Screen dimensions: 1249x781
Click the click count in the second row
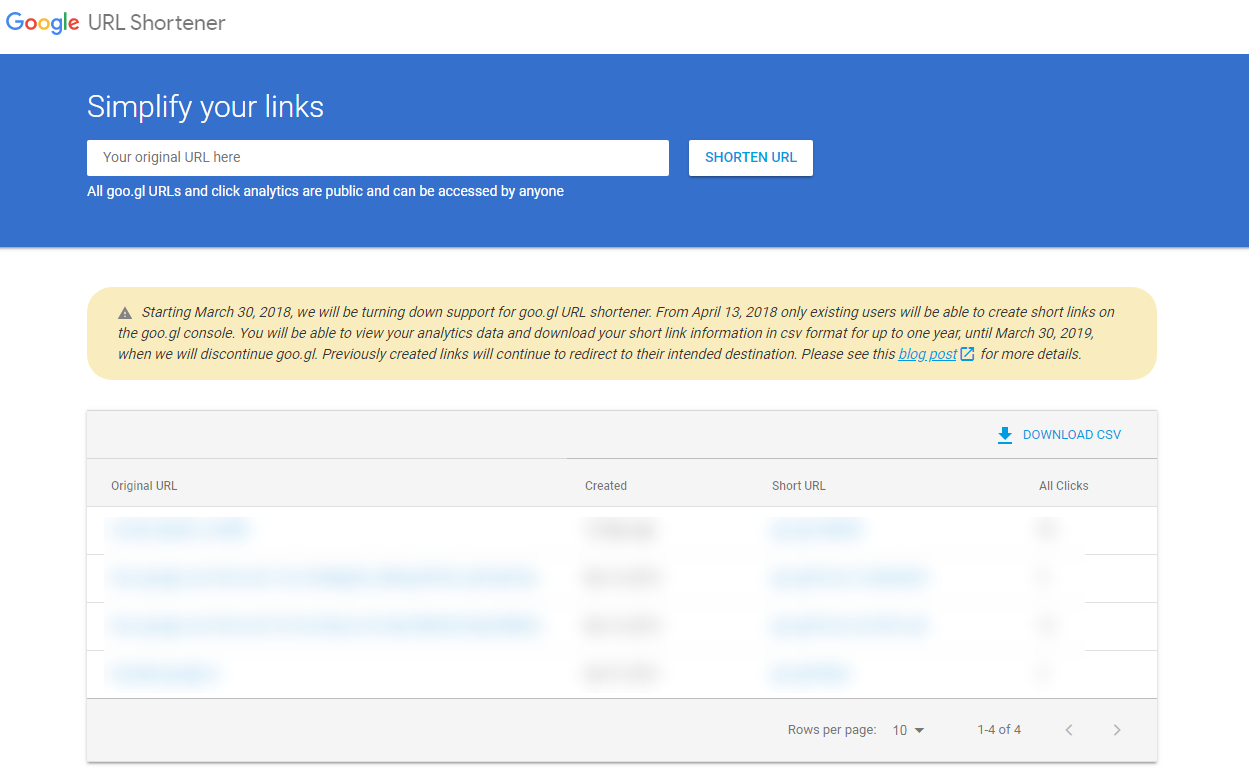(x=1044, y=578)
